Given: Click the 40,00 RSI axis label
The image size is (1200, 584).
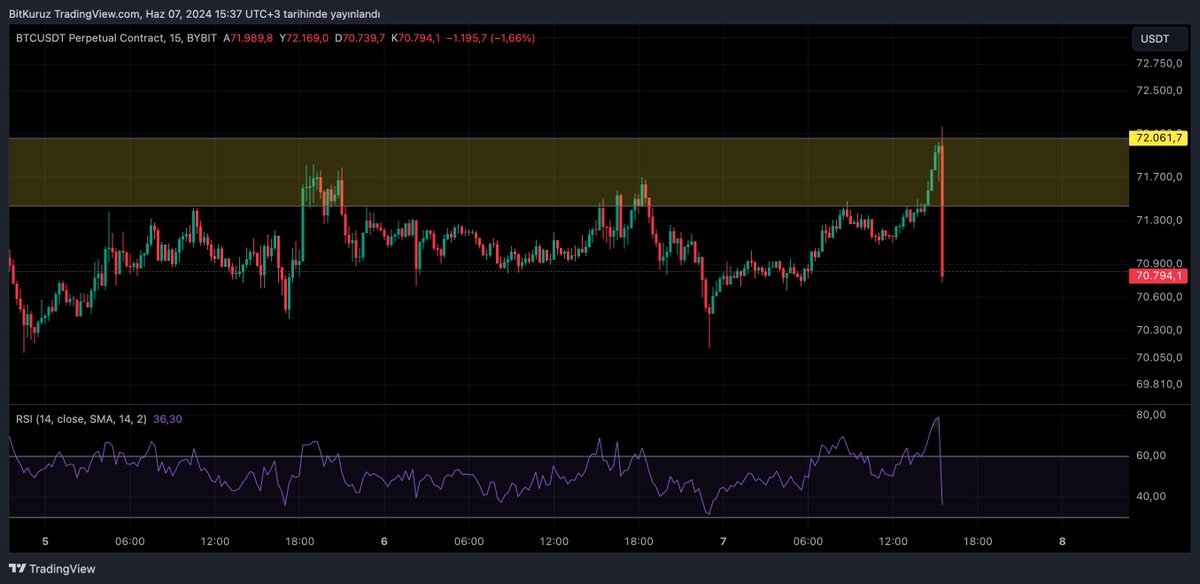Looking at the screenshot, I should [x=1152, y=497].
